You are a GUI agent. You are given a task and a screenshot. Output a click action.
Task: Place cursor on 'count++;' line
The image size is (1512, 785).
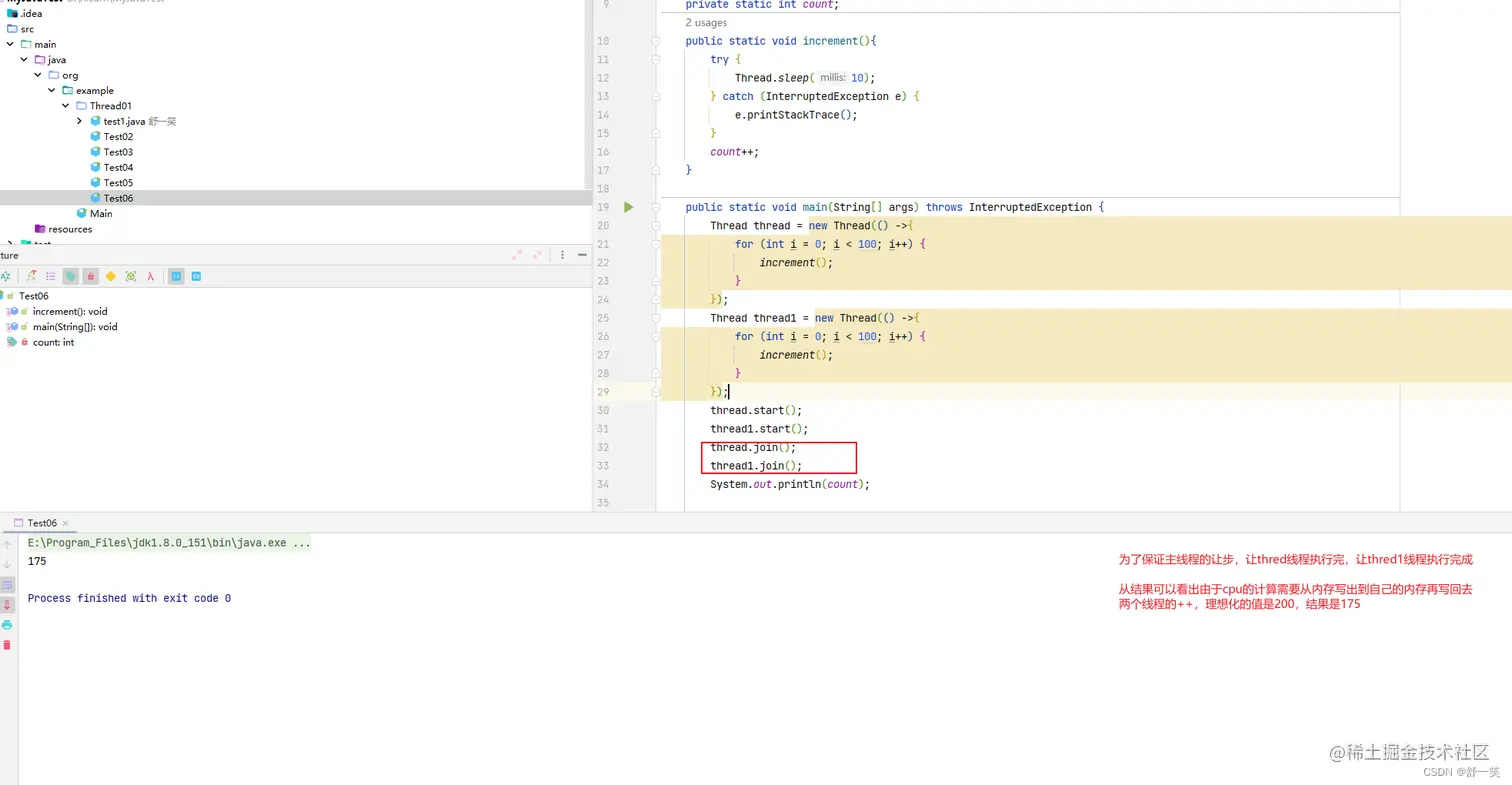734,152
